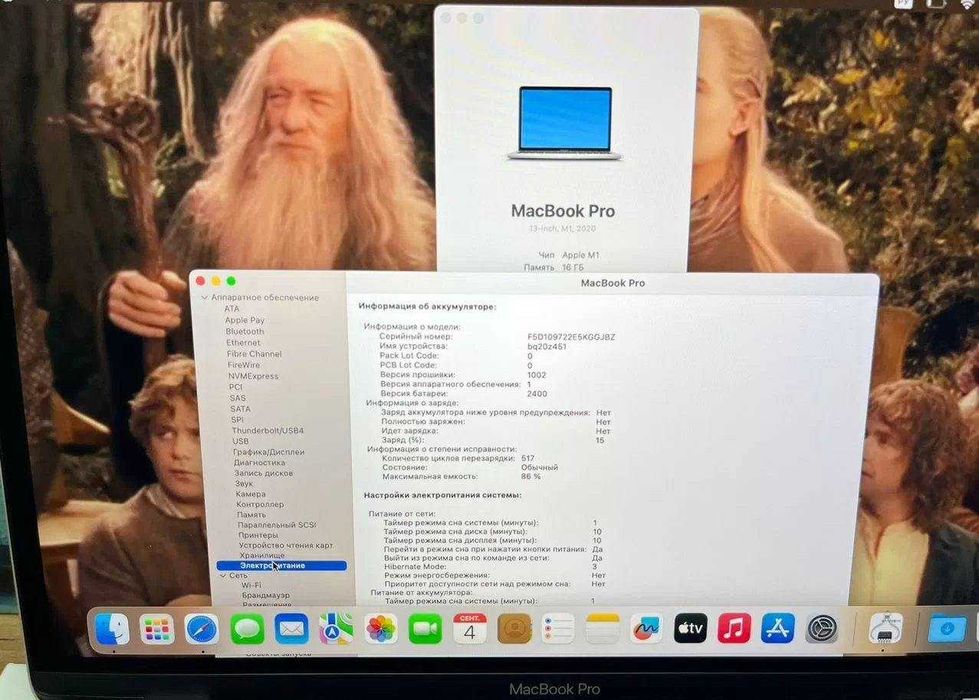The width and height of the screenshot is (979, 700).
Task: Collapse the Аппаратное обеспечение section
Action: (204, 298)
